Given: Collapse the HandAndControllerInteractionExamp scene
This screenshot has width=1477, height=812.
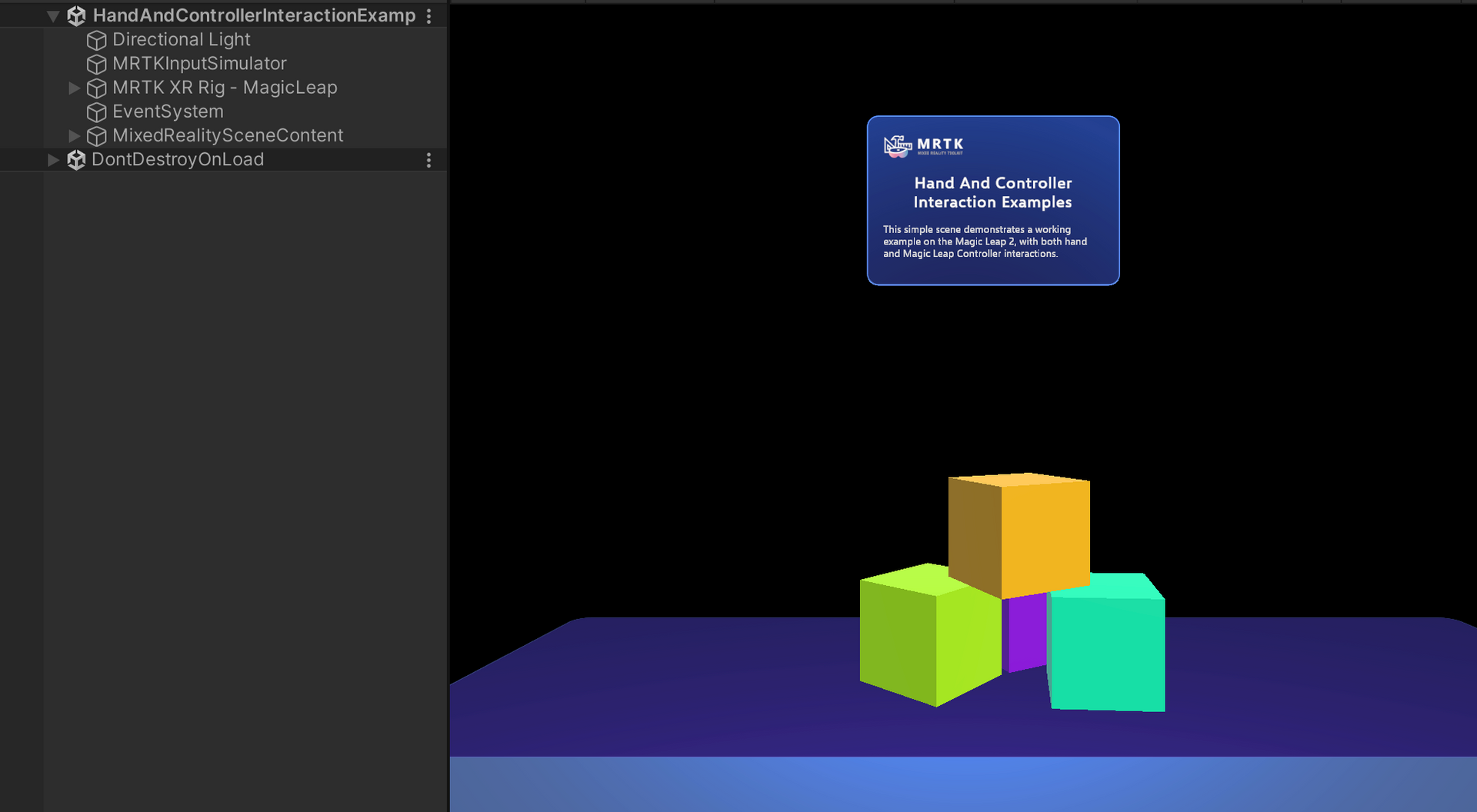Looking at the screenshot, I should (x=52, y=15).
